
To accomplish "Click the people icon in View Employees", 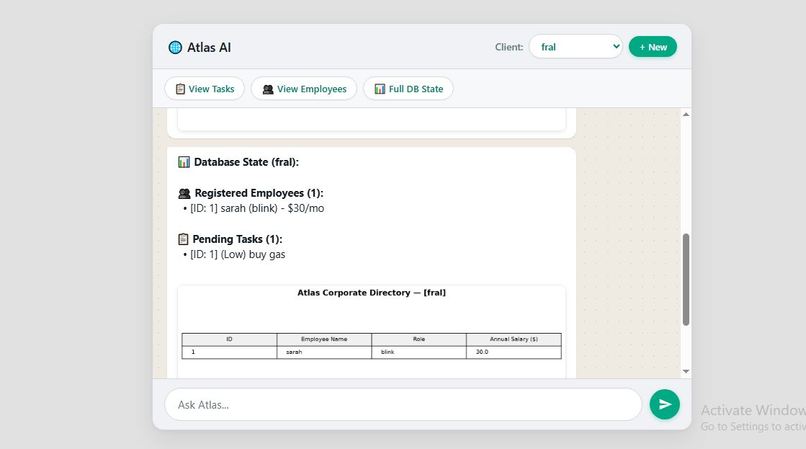I will tap(268, 89).
